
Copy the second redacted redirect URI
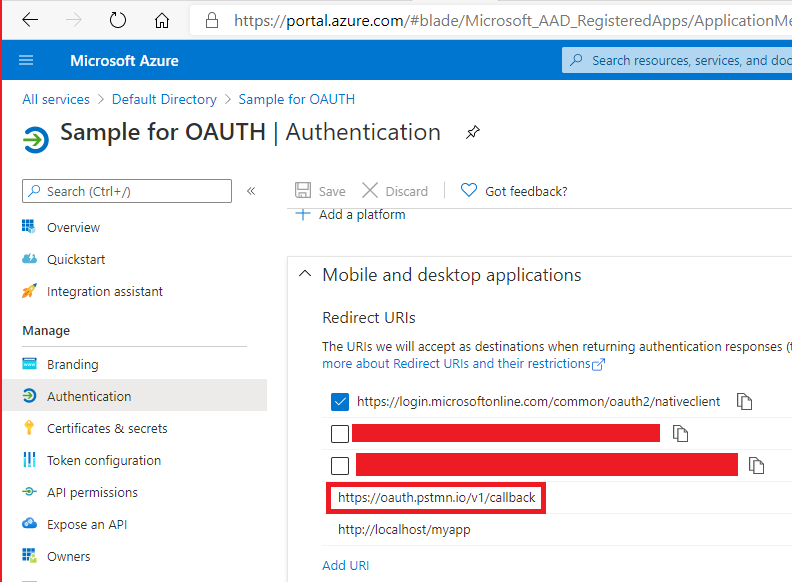tap(756, 465)
